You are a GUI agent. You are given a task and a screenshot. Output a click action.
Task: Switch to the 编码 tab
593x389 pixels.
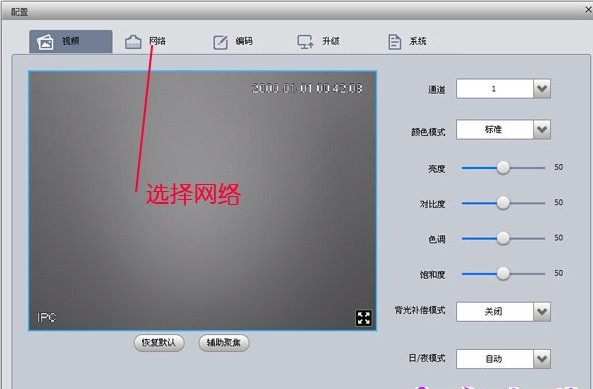[x=233, y=42]
